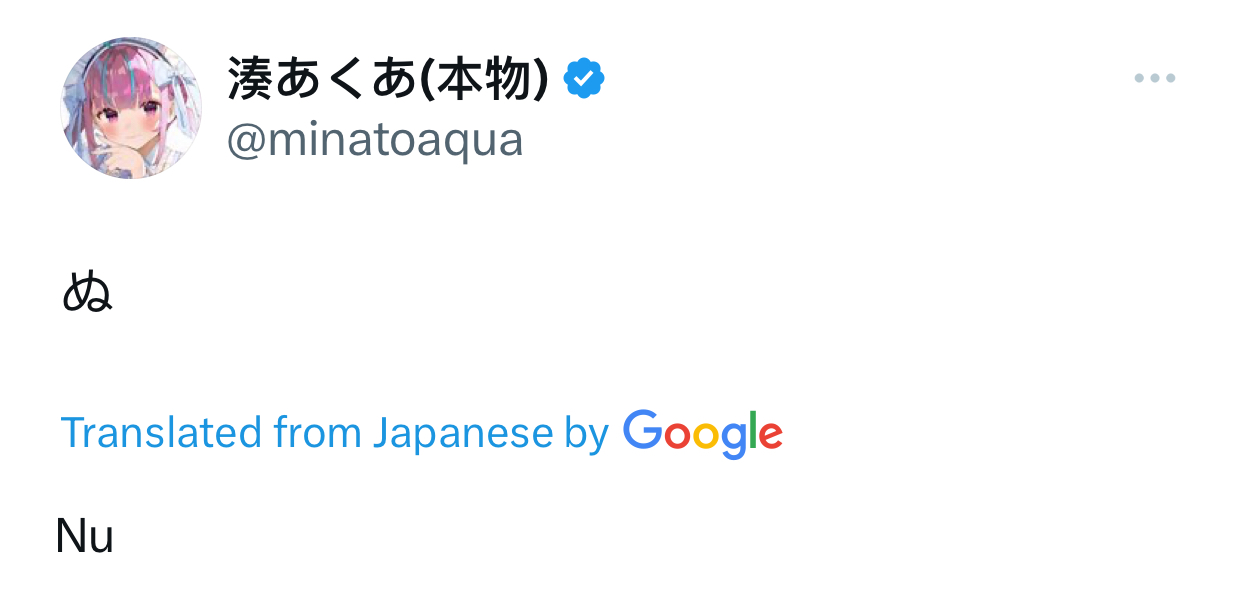Viewport: 1242px width, 606px height.
Task: Click the display name 湊あくあ(本物)
Action: [x=388, y=79]
